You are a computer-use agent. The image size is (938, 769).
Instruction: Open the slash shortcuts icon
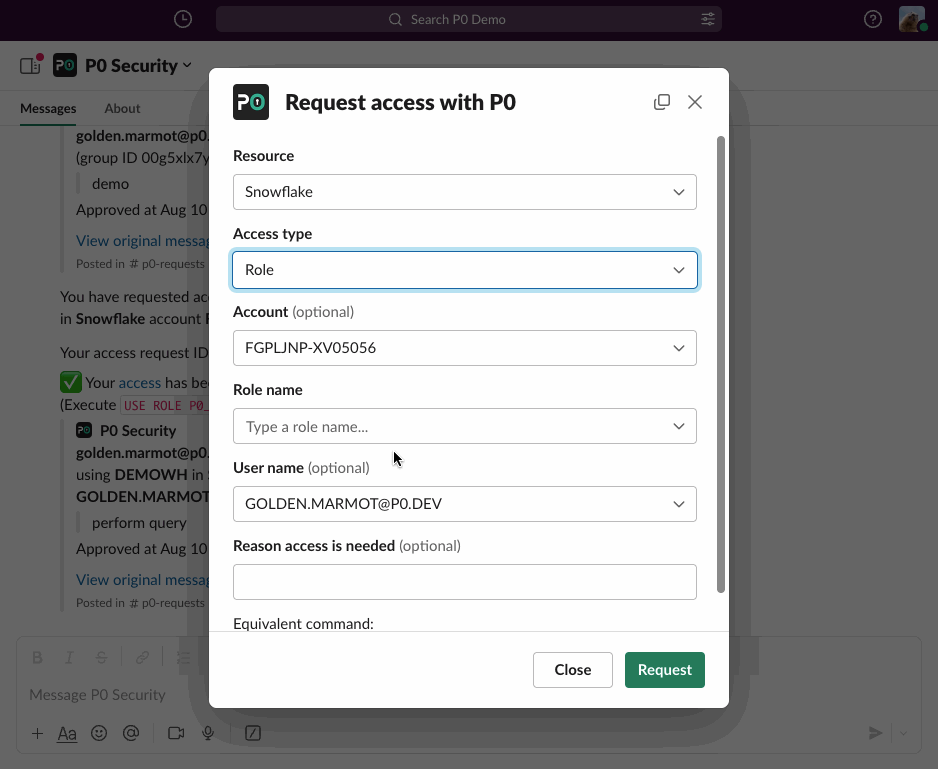[x=254, y=733]
